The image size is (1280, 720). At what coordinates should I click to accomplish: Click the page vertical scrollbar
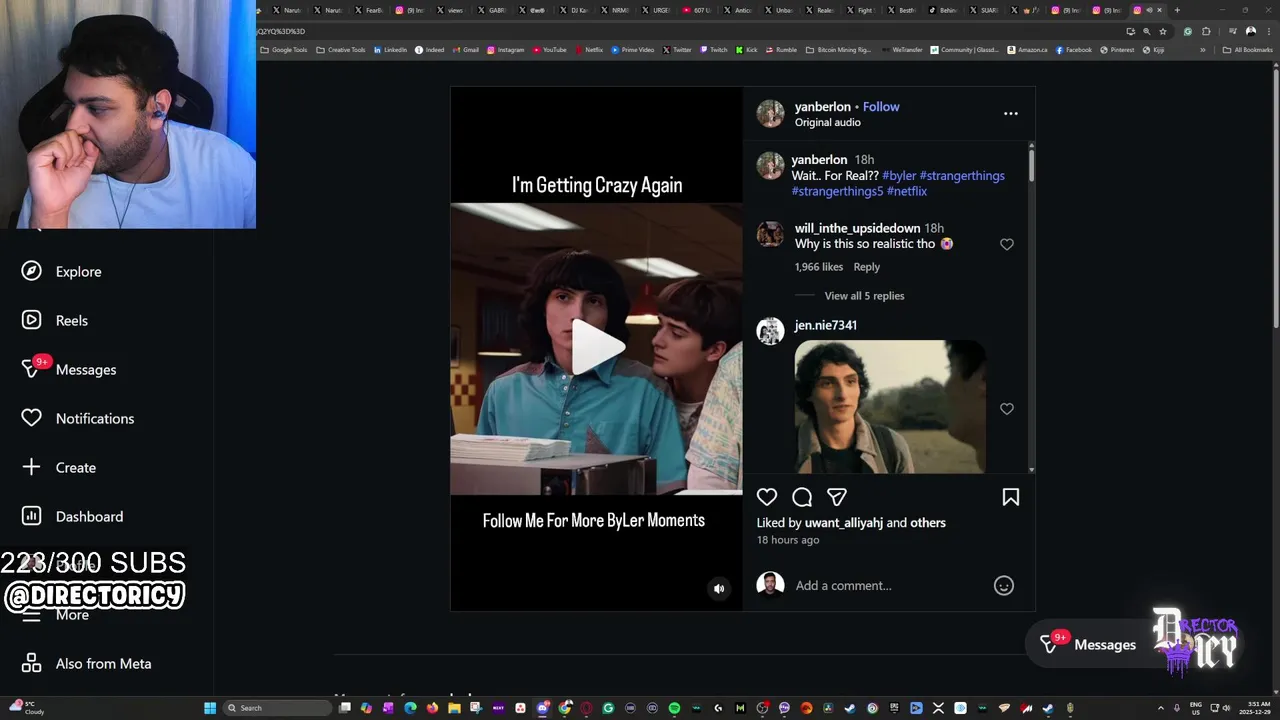pyautogui.click(x=1275, y=200)
